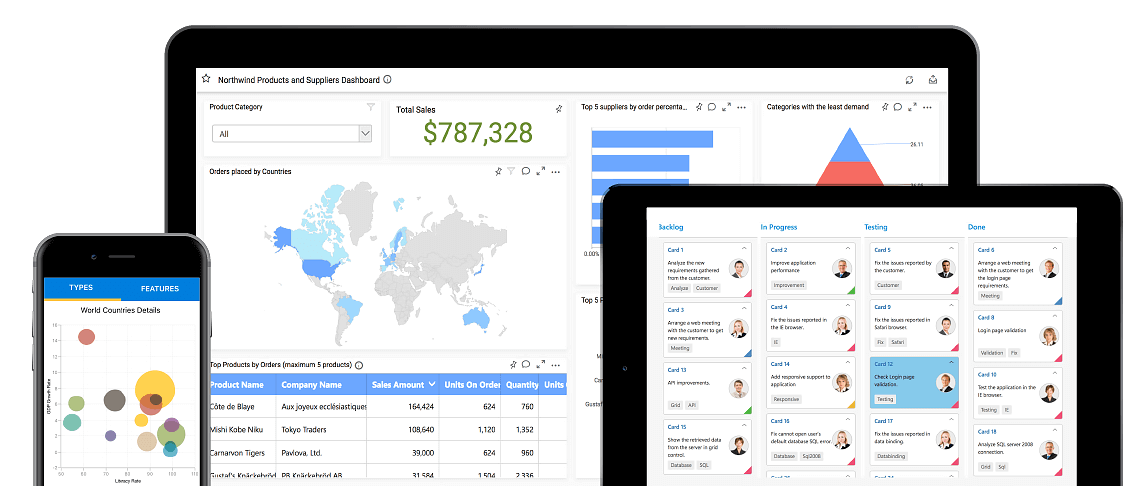
Task: Select the Côte de Blaye product cell
Action: coord(243,407)
